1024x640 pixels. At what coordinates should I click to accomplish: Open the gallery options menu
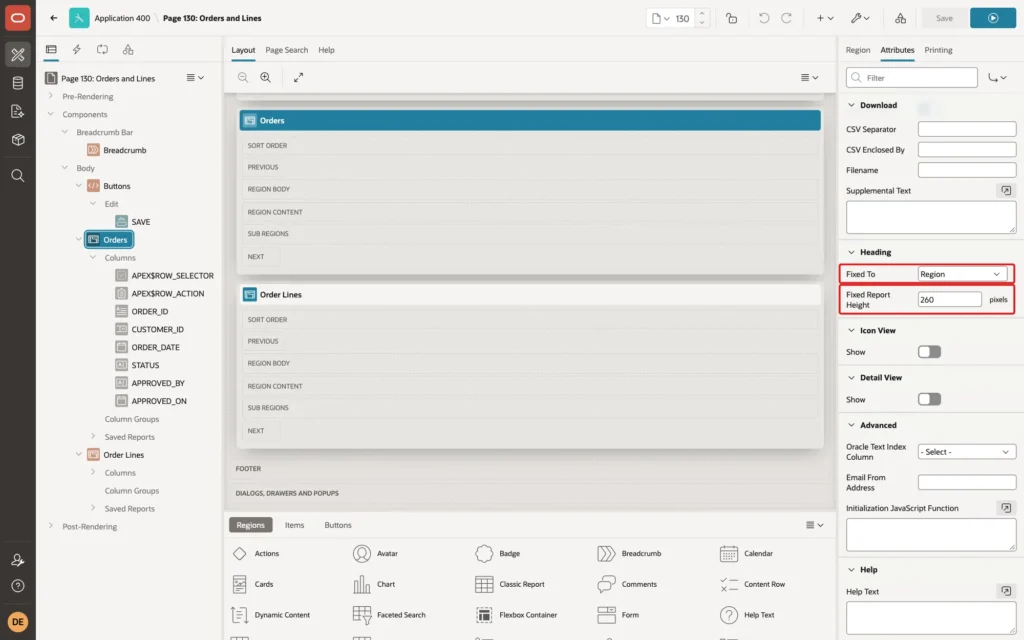point(814,525)
